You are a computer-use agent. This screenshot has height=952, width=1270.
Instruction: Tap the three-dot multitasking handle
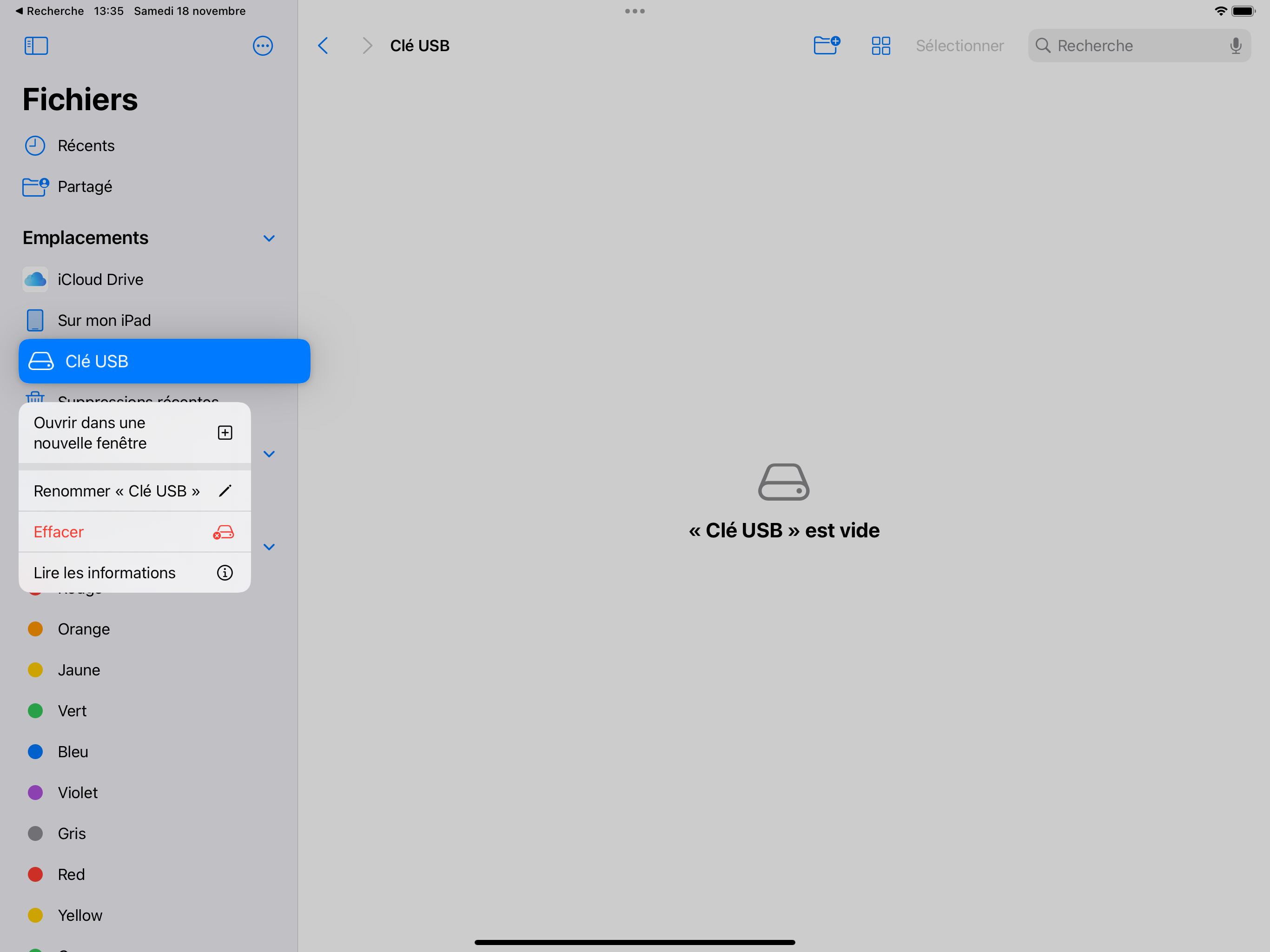pos(635,11)
